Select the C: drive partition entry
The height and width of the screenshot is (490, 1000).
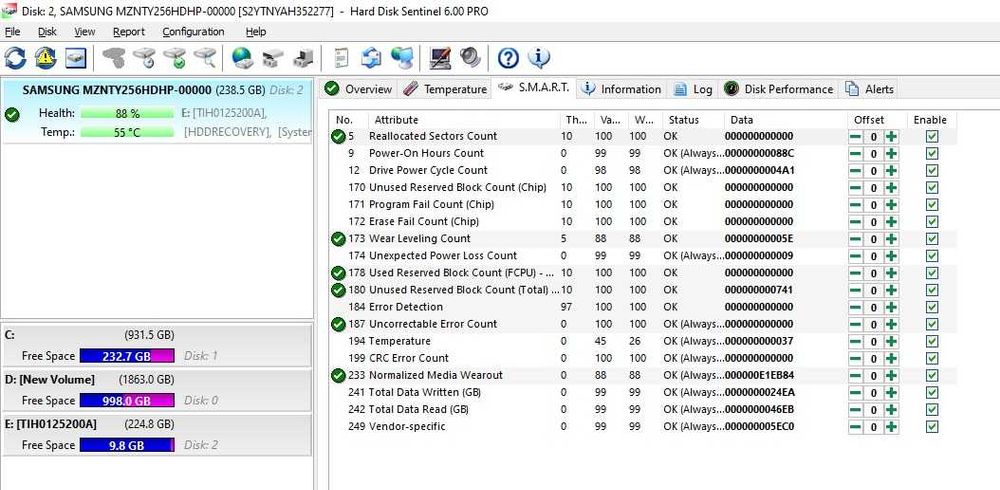coord(156,345)
